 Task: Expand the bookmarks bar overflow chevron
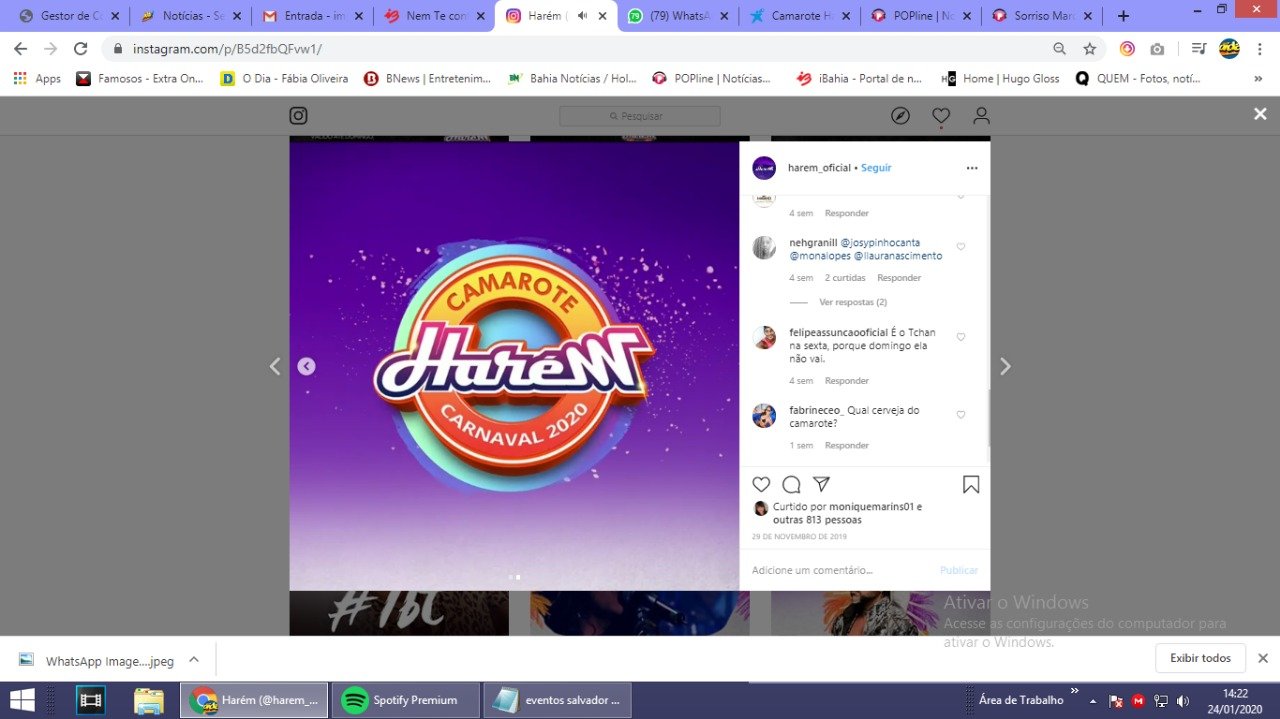click(x=1257, y=78)
